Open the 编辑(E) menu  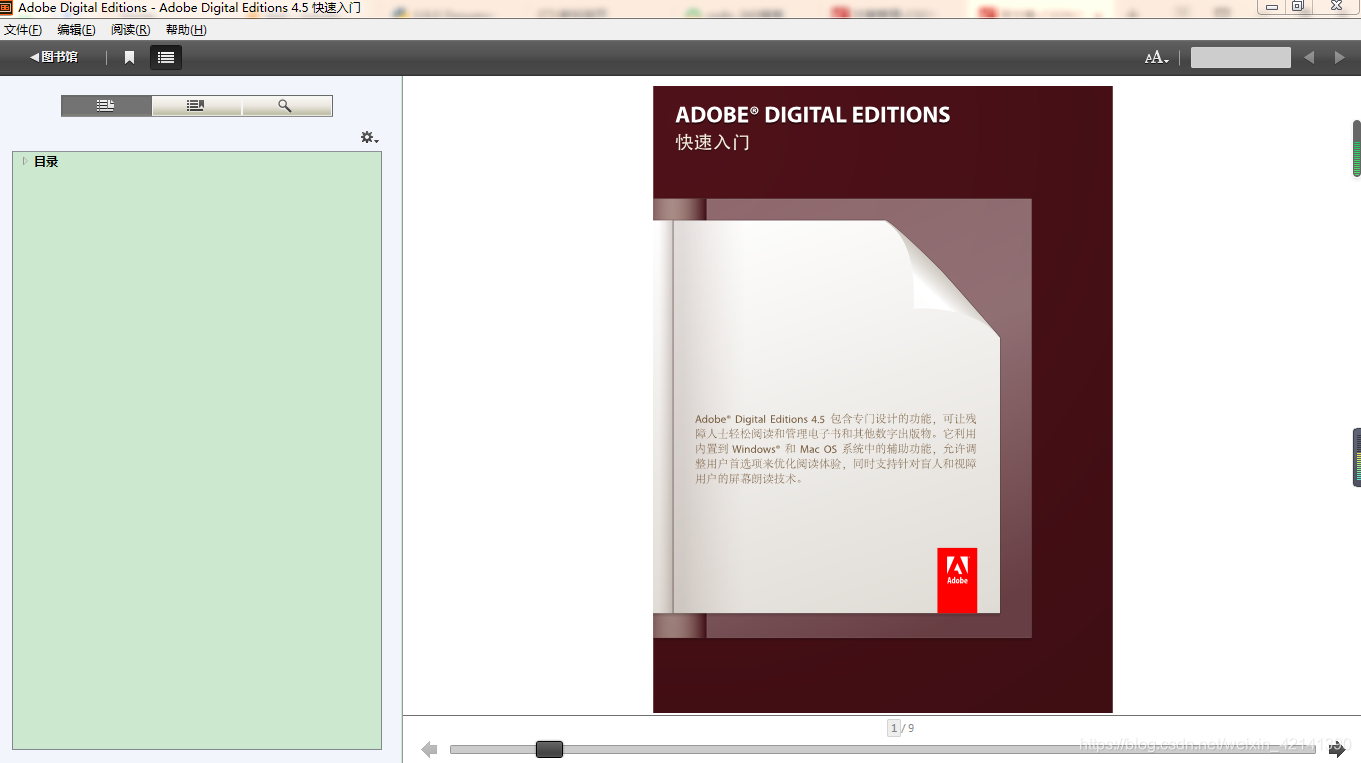pos(77,30)
